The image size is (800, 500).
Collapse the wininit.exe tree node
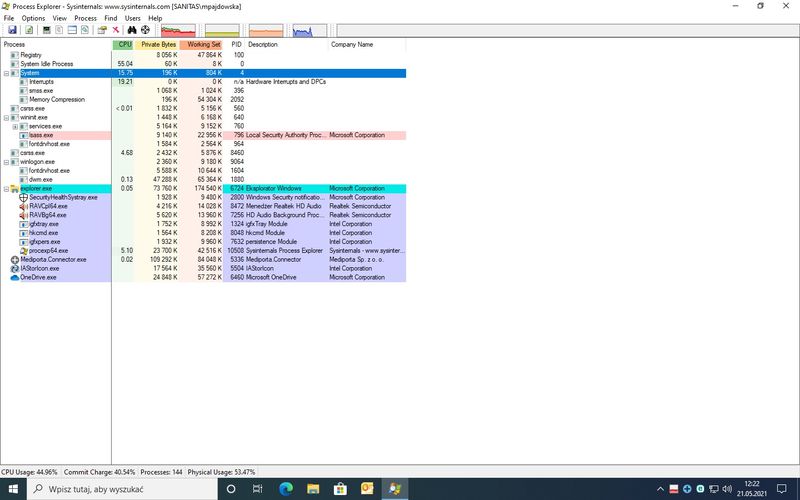tap(6, 117)
